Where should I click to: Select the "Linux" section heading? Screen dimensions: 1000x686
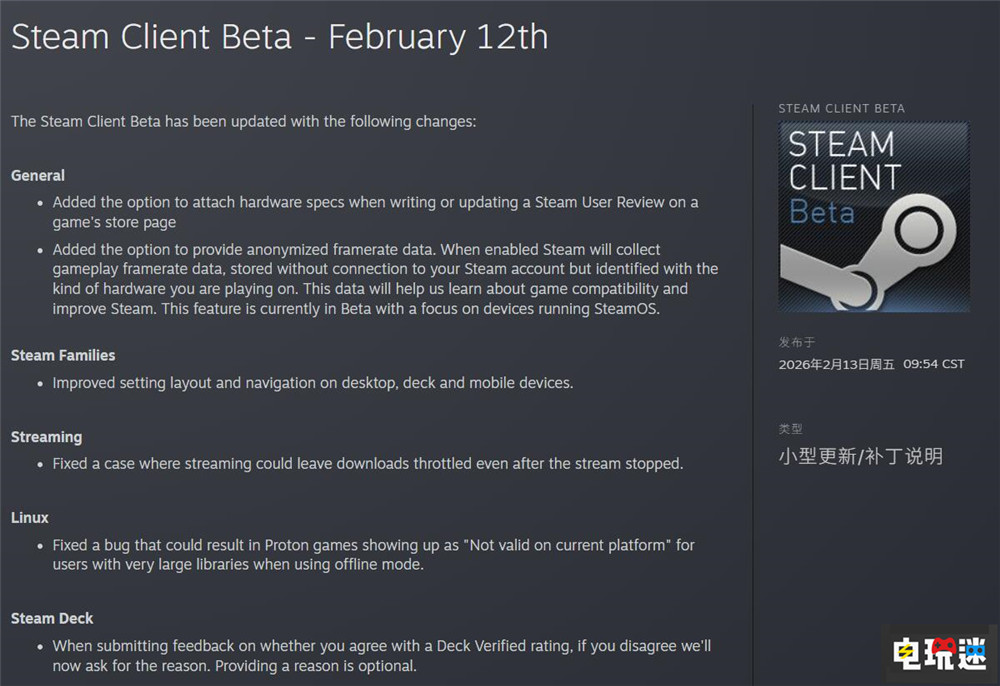pos(30,518)
